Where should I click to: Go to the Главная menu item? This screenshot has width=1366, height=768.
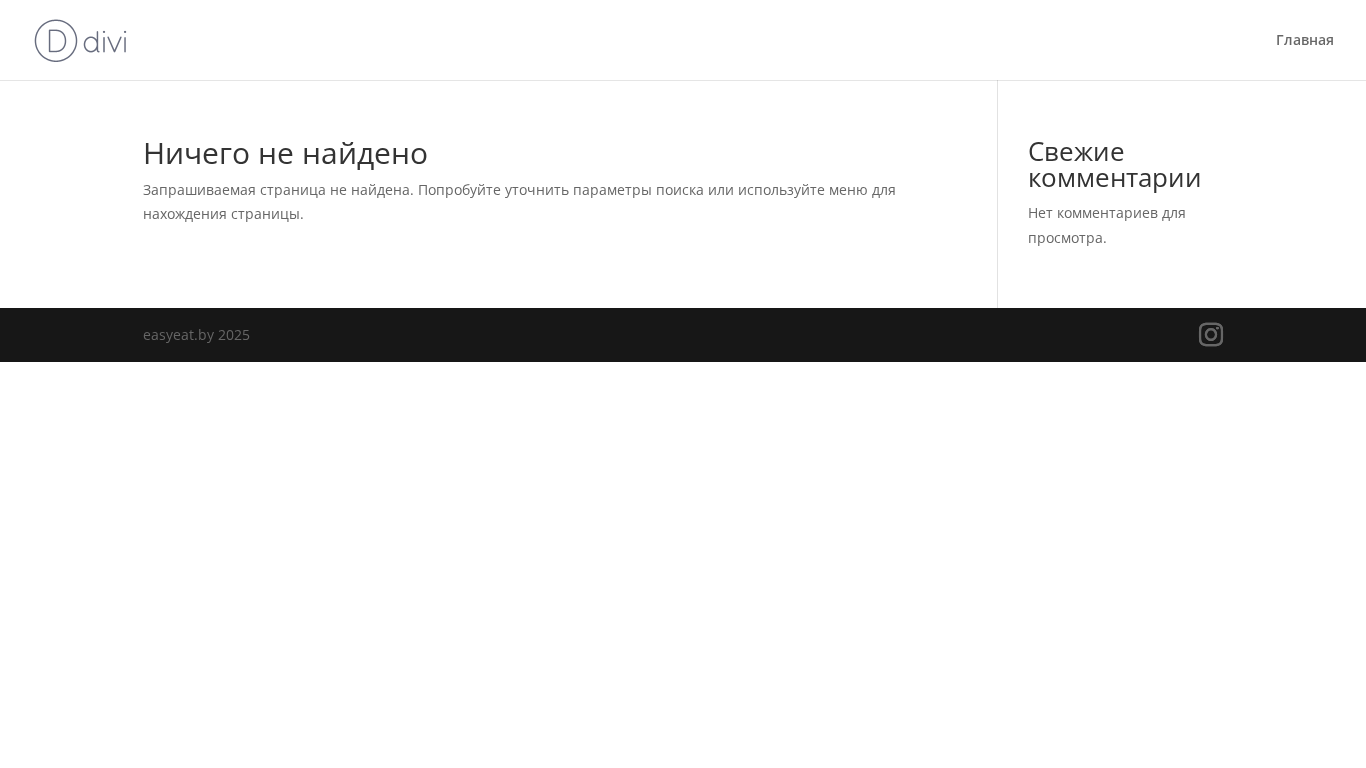(1305, 40)
